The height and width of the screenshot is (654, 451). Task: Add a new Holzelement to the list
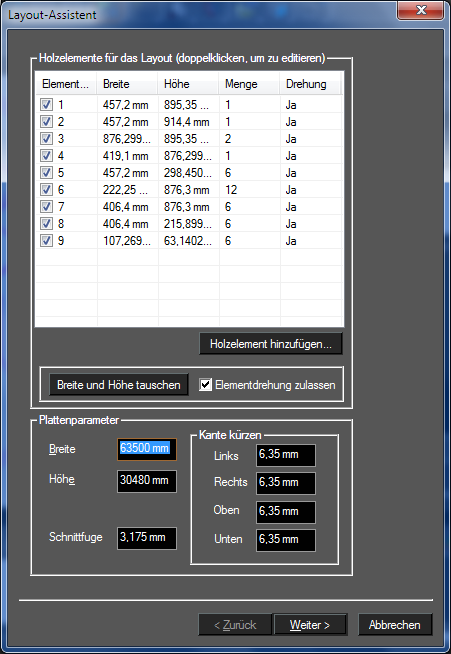click(x=271, y=344)
